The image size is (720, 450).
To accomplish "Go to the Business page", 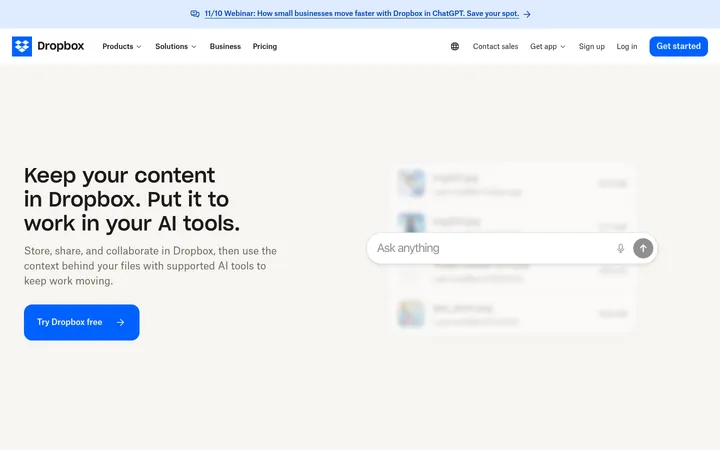I will 225,46.
